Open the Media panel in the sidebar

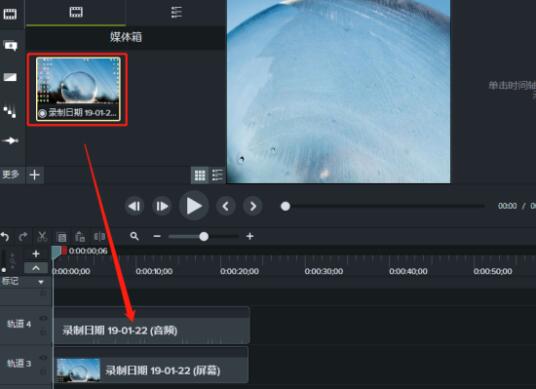coord(10,14)
